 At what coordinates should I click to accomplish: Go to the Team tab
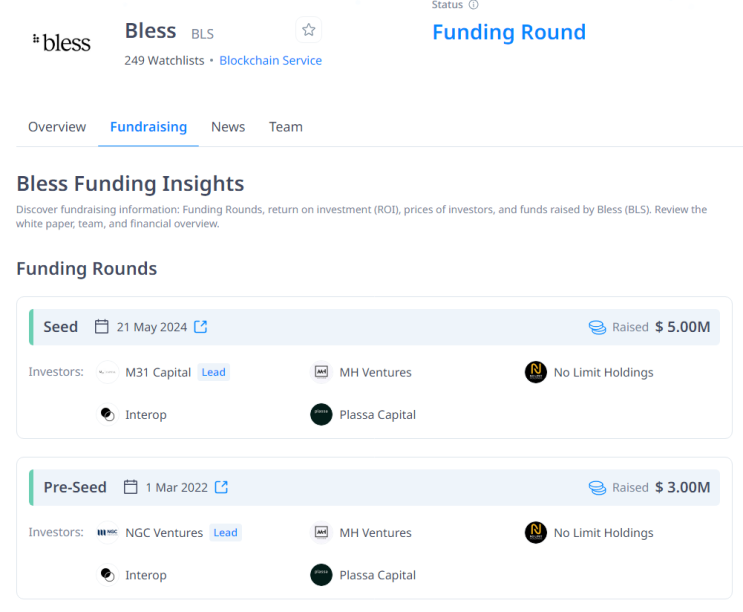click(x=286, y=127)
